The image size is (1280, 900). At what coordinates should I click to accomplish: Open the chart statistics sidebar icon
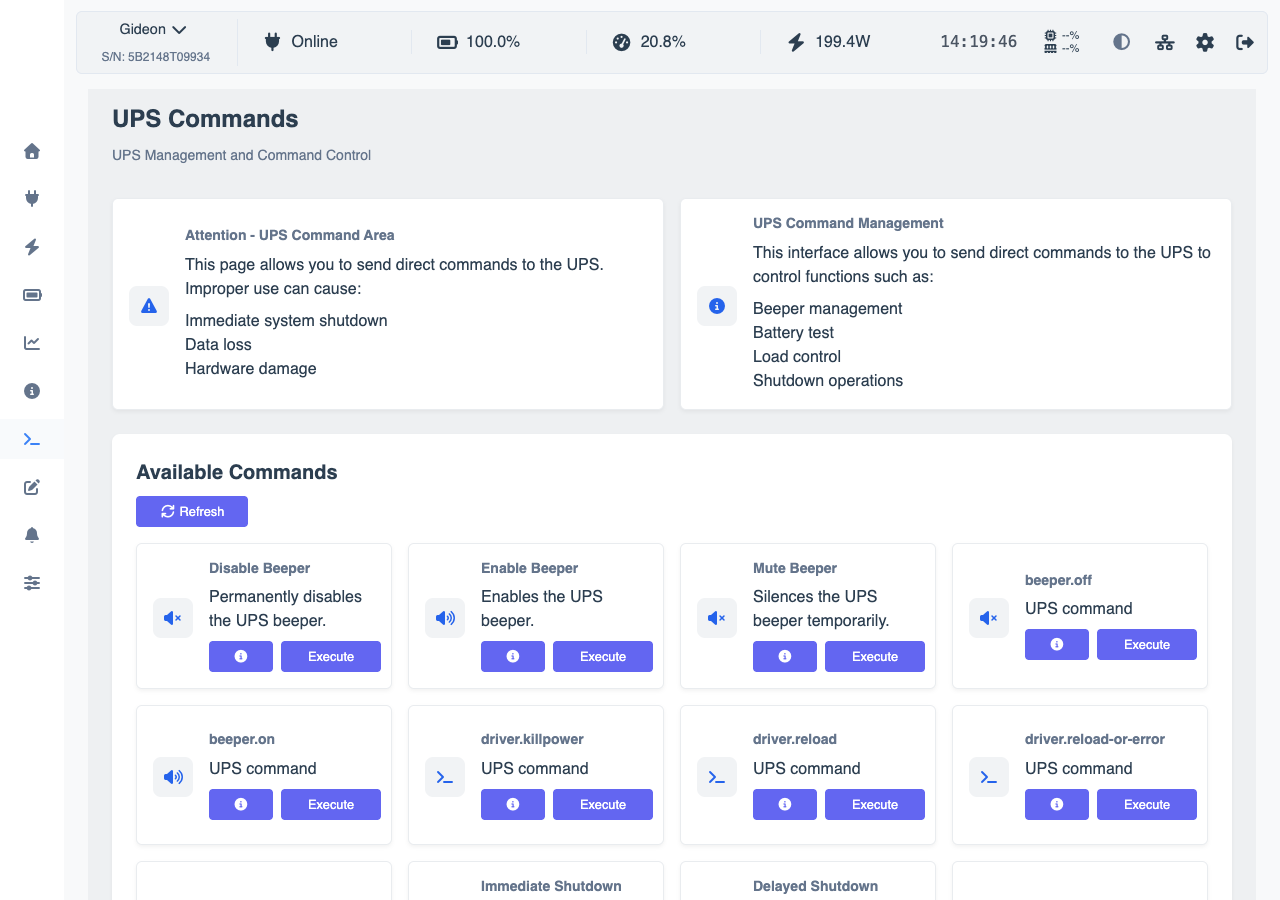tap(32, 343)
